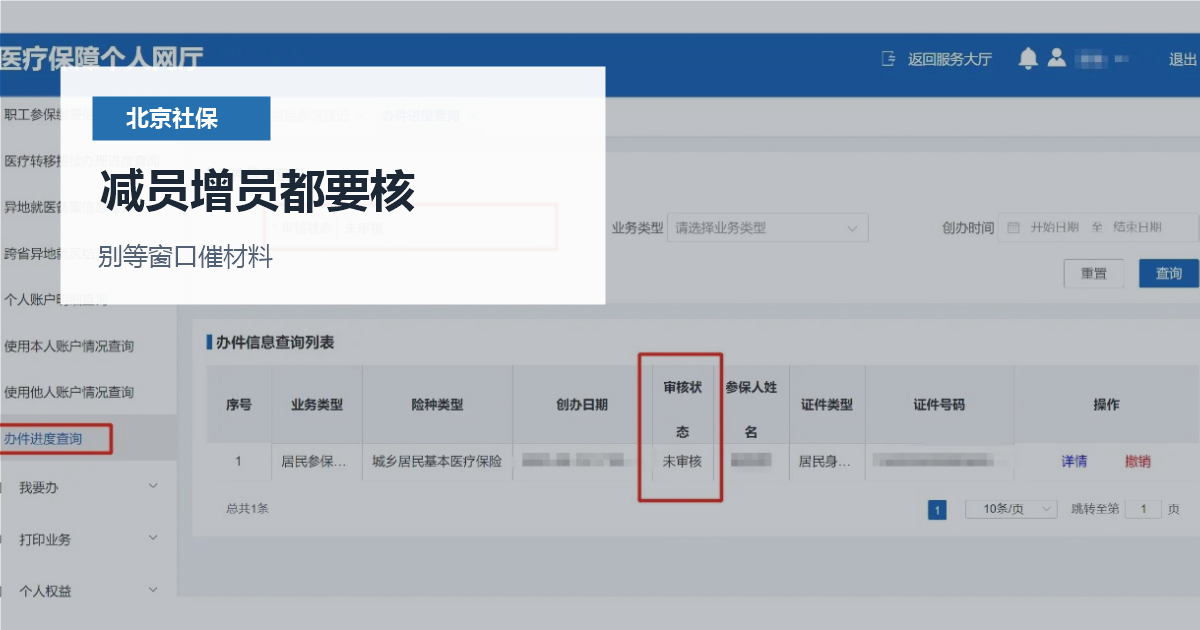Click the calendar icon in 创办时间
Viewport: 1200px width, 630px height.
click(1013, 227)
